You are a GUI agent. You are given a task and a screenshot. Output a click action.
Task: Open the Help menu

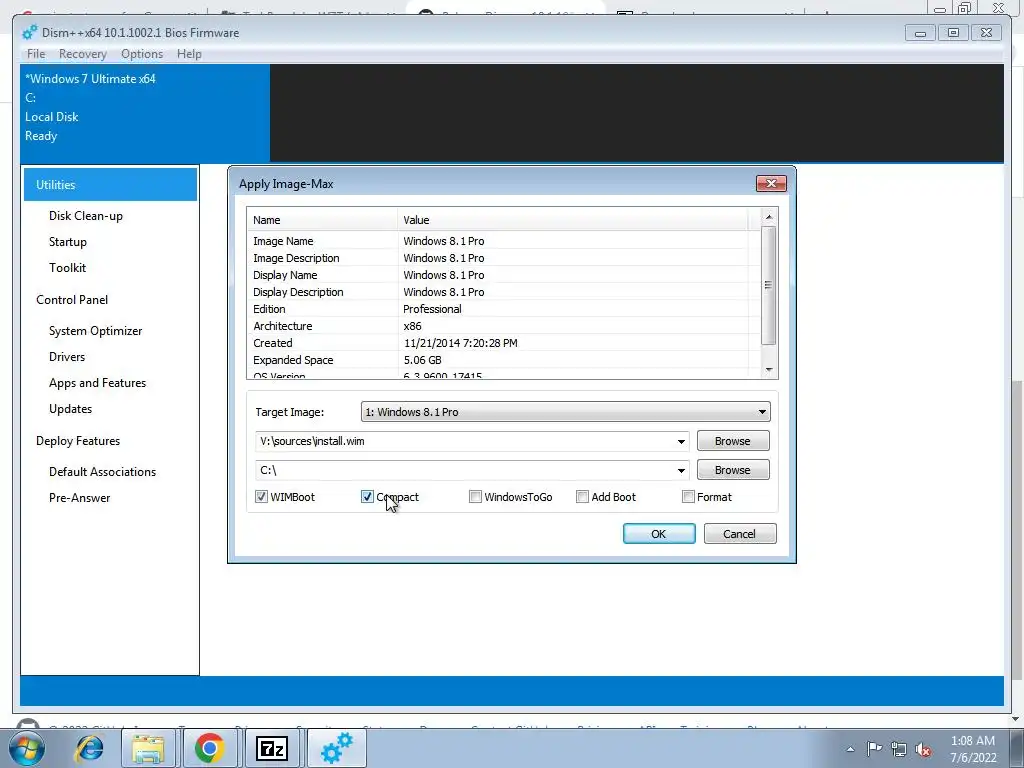[x=189, y=54]
